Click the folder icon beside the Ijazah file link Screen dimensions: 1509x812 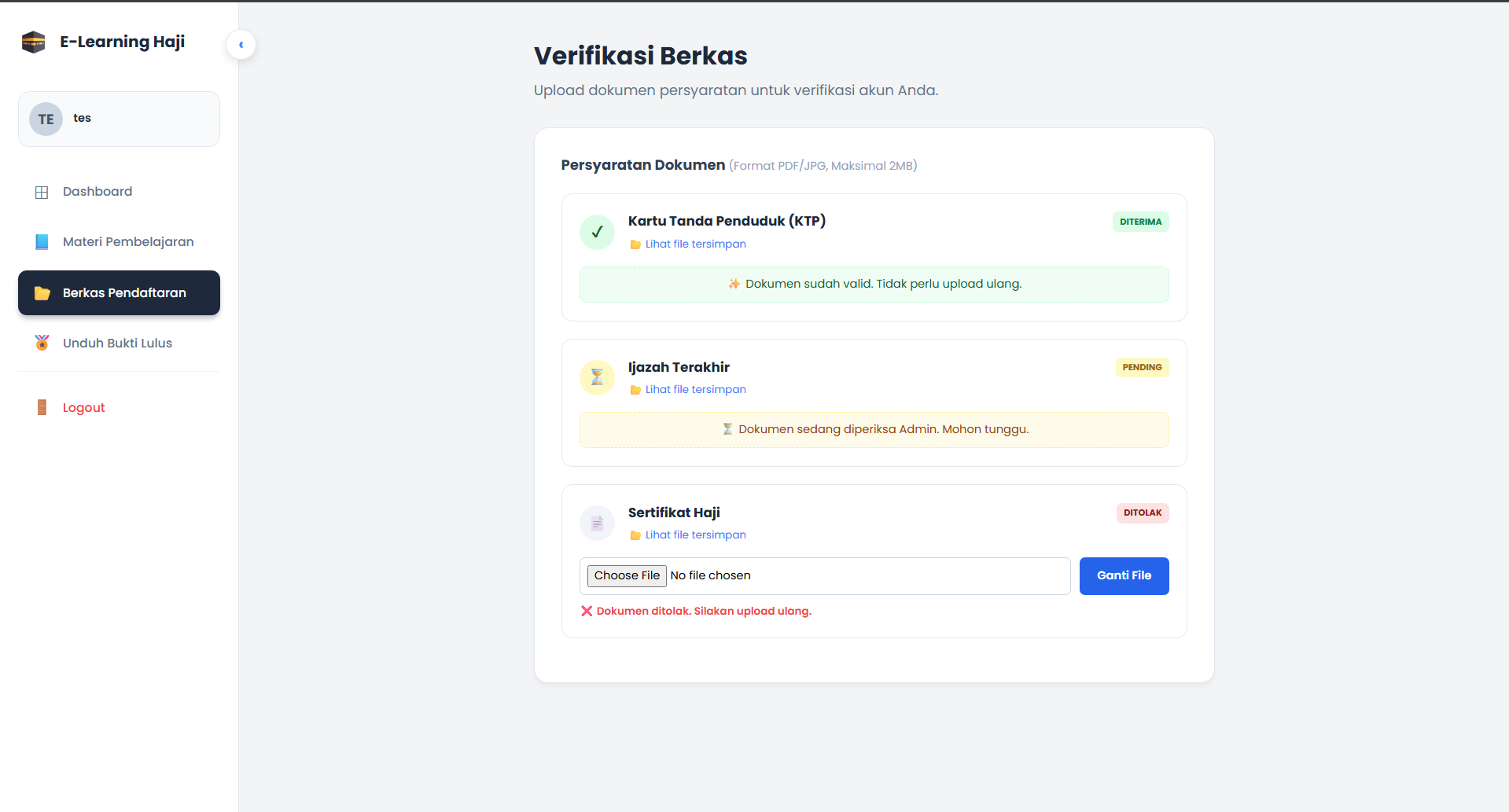click(635, 390)
